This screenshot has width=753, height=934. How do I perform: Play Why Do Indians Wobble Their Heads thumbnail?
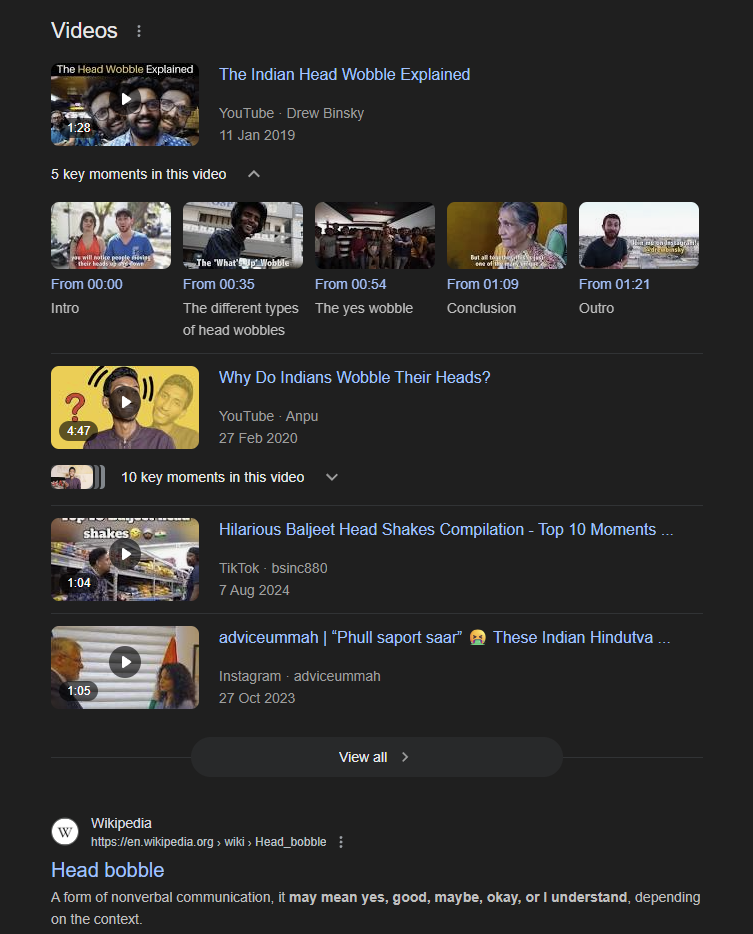125,407
